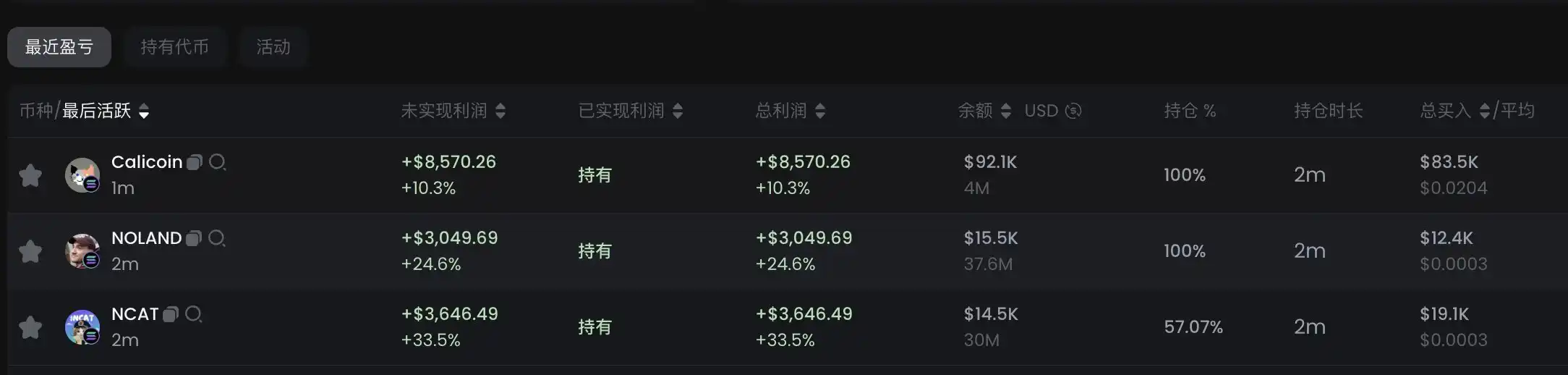Sort by 余额 column arrows
1568x375 pixels.
1006,111
